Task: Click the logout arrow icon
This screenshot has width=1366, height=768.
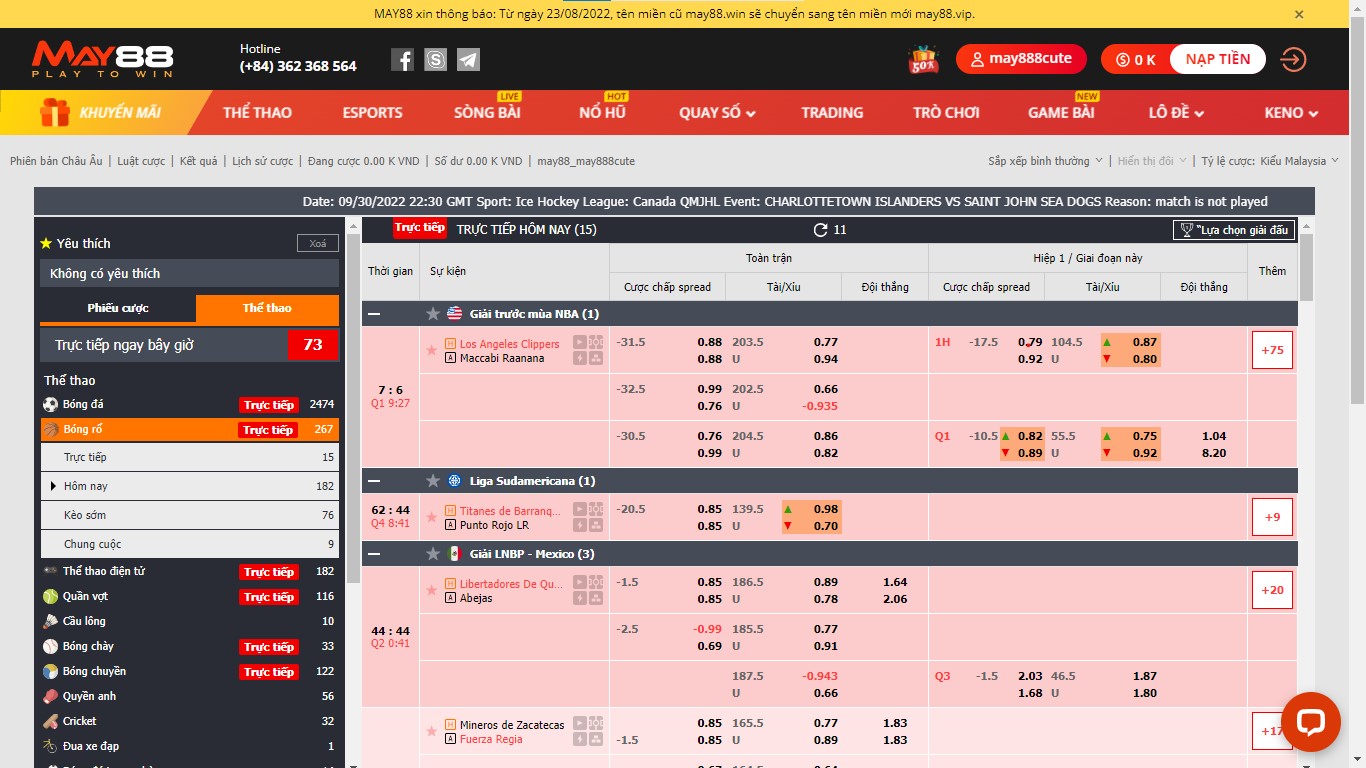Action: tap(1293, 60)
